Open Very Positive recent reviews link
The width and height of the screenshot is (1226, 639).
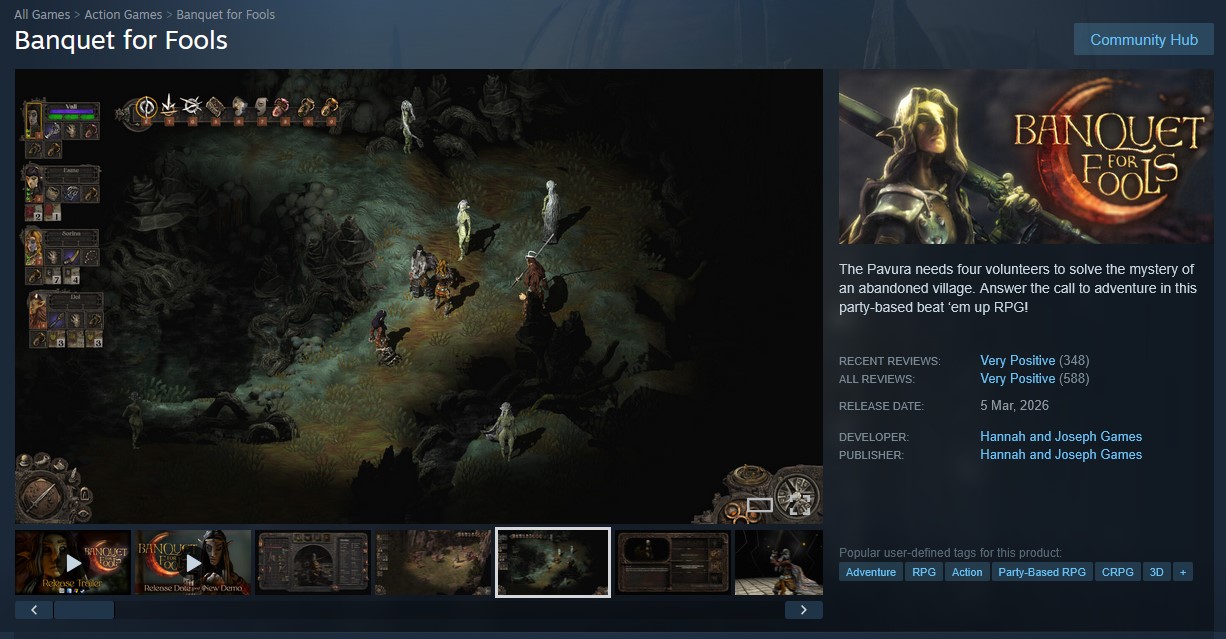pos(1017,360)
